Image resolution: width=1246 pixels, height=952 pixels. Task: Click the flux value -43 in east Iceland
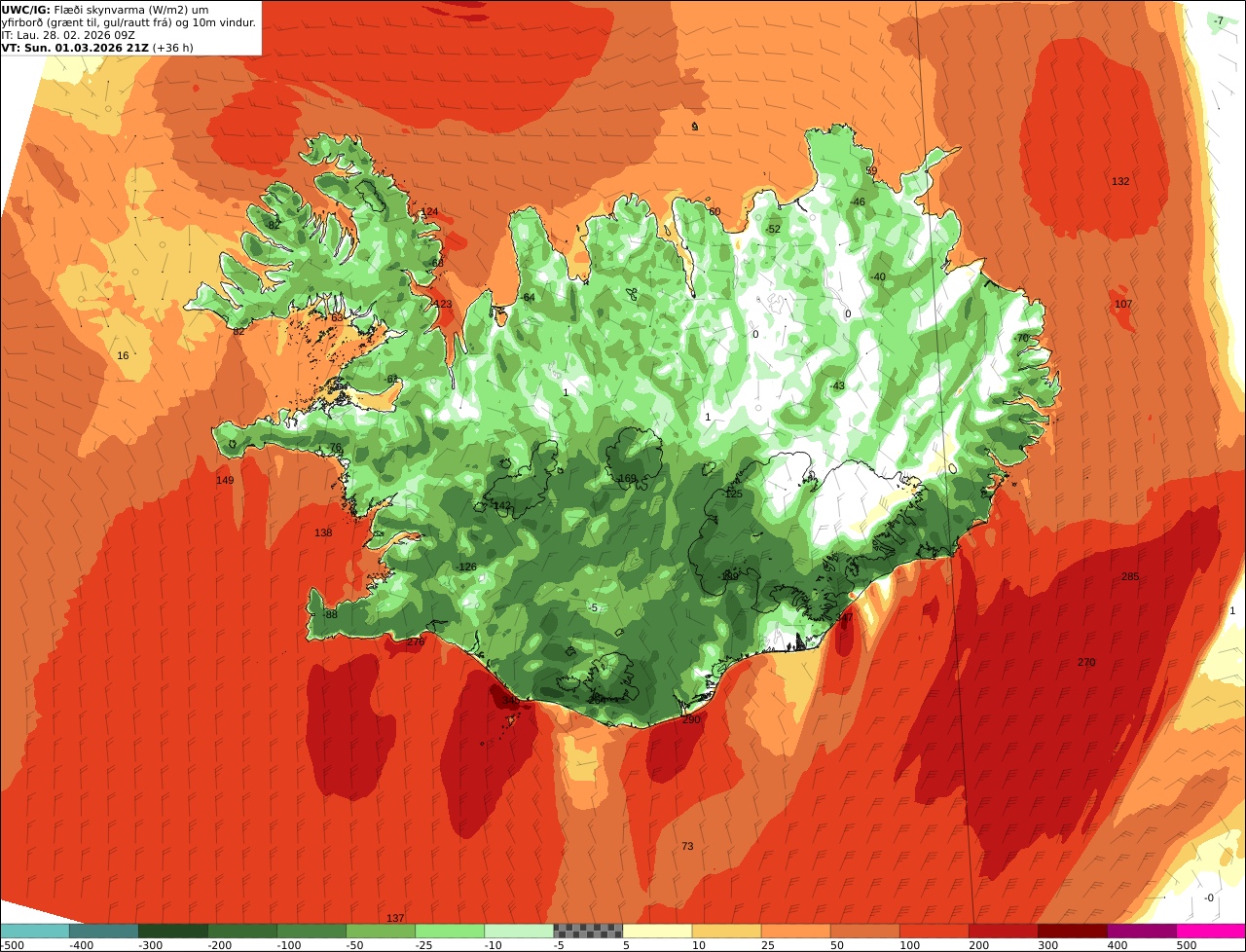click(837, 385)
